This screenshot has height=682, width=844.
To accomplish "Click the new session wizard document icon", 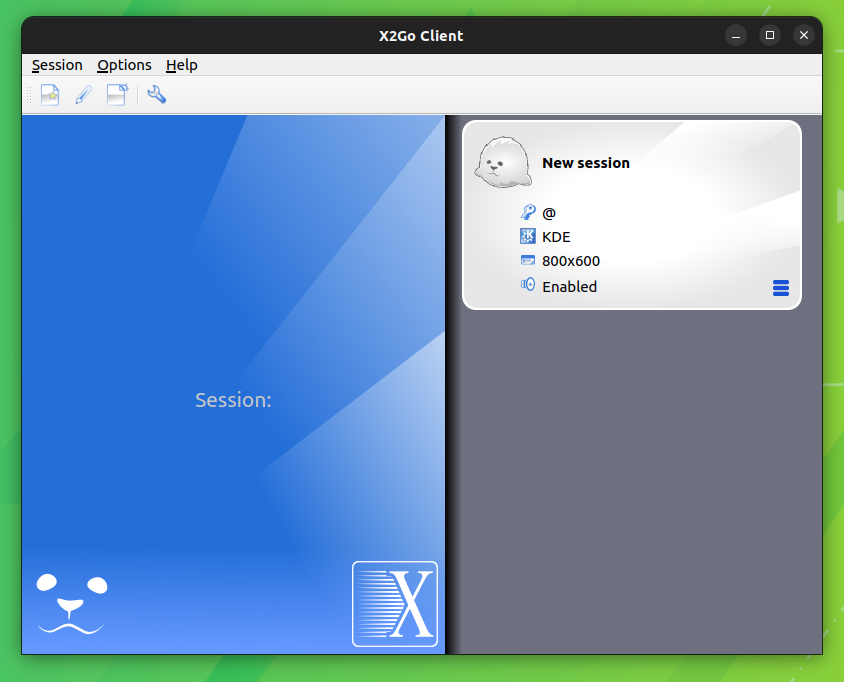I will click(117, 93).
